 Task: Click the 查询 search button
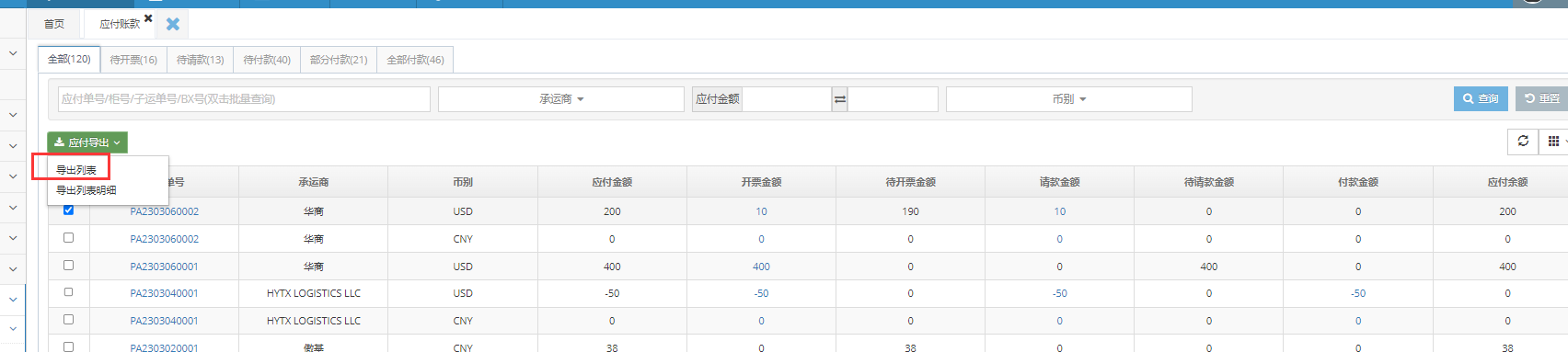(1481, 98)
